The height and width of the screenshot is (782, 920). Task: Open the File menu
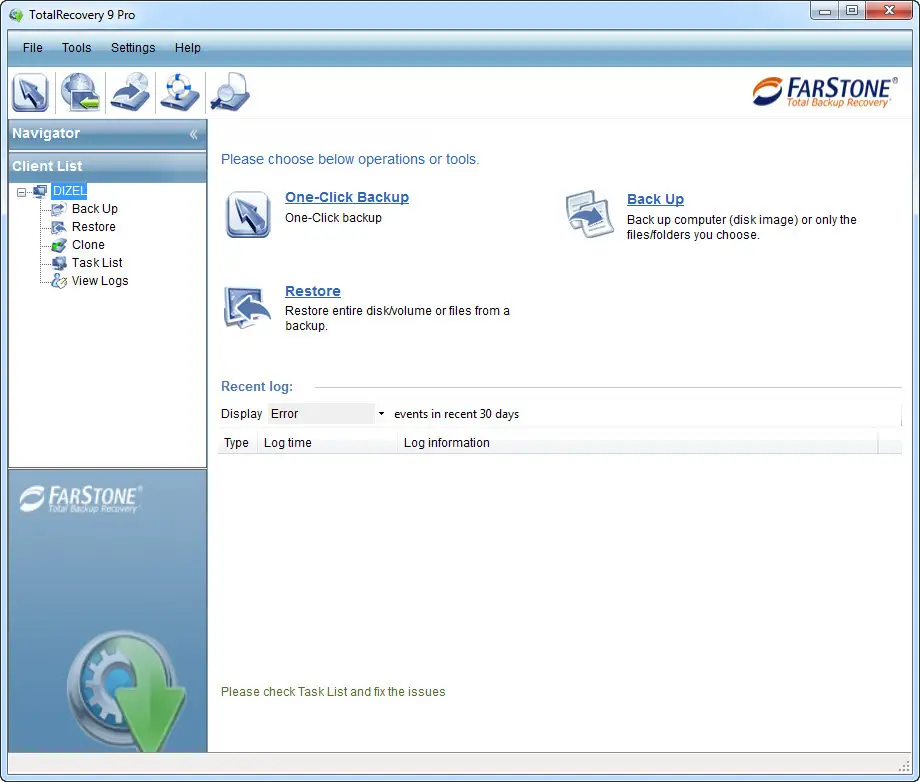pos(33,48)
